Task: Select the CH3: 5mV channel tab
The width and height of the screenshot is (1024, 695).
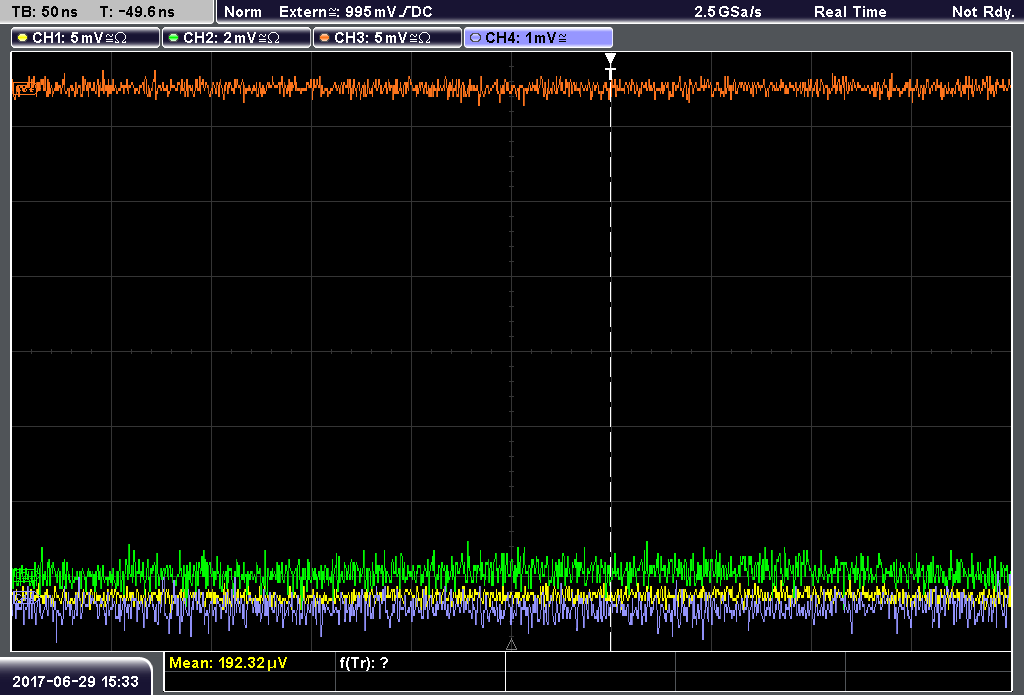Action: (x=387, y=38)
